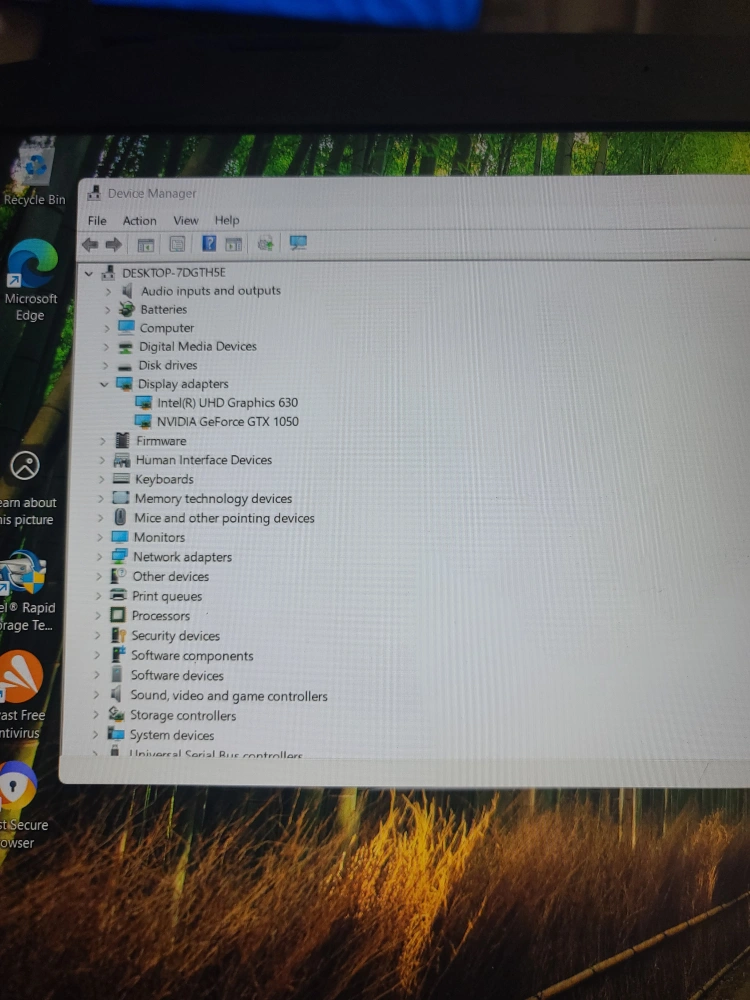750x1000 pixels.
Task: Click the Forward arrow in toolbar
Action: [x=113, y=244]
